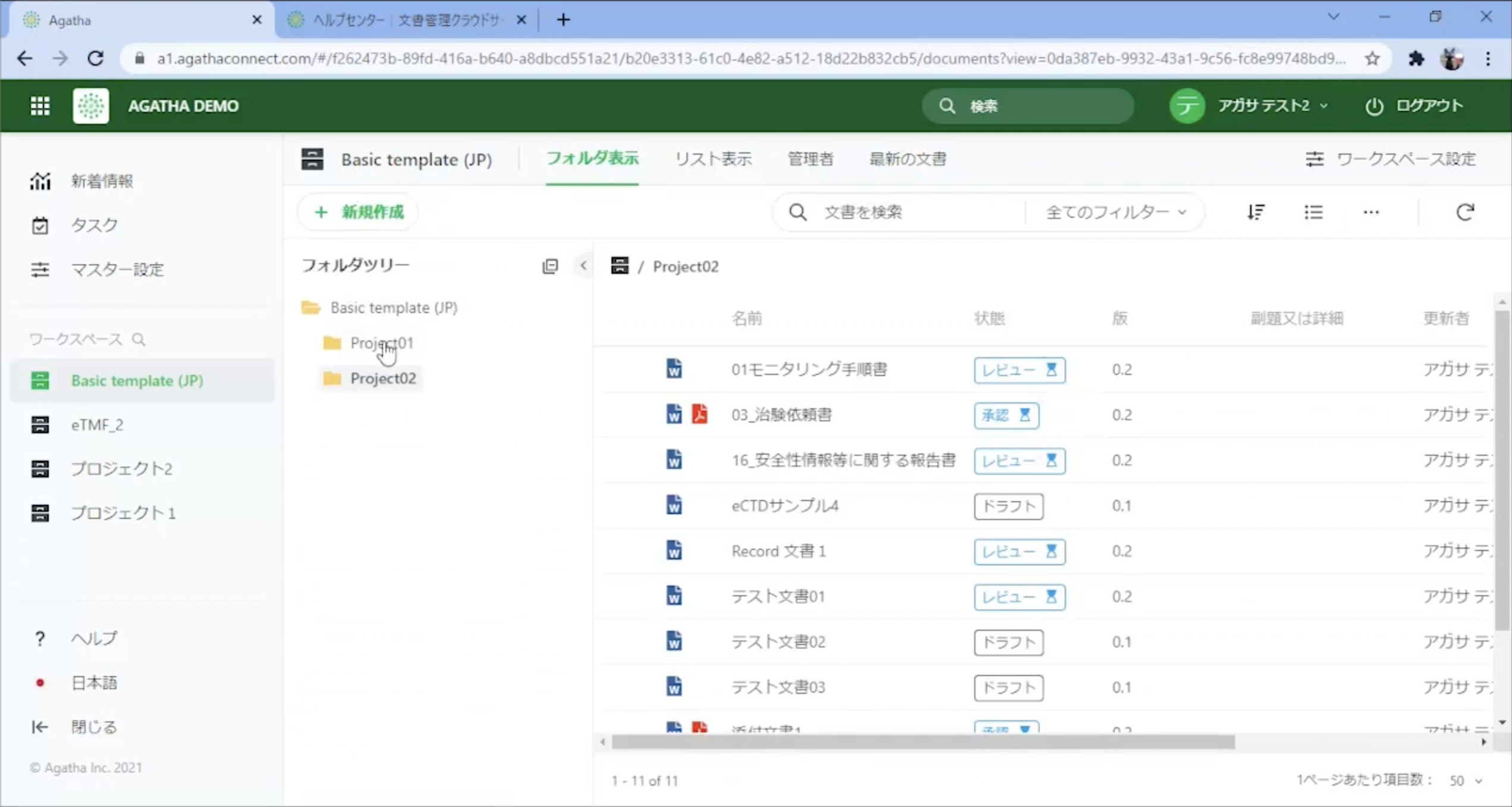Open タスク in sidebar
1512x807 pixels.
click(74, 225)
